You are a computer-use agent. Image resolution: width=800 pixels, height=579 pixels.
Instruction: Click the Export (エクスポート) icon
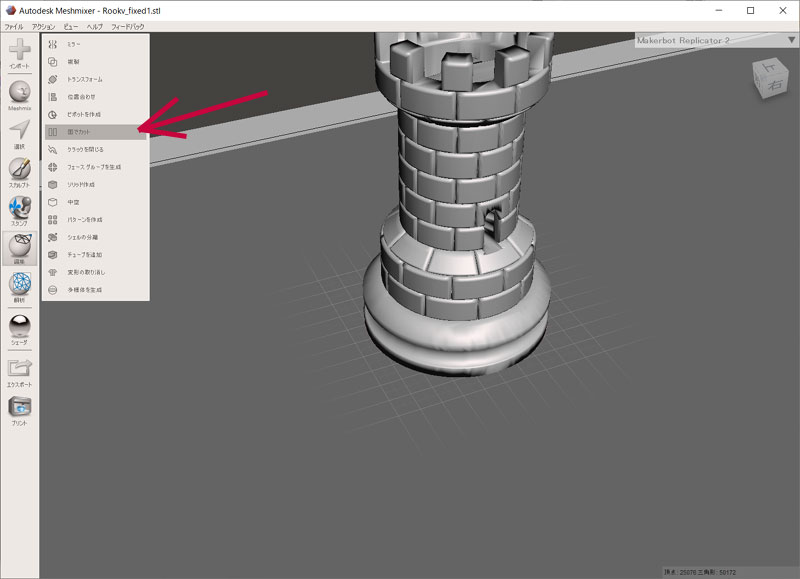pyautogui.click(x=19, y=368)
